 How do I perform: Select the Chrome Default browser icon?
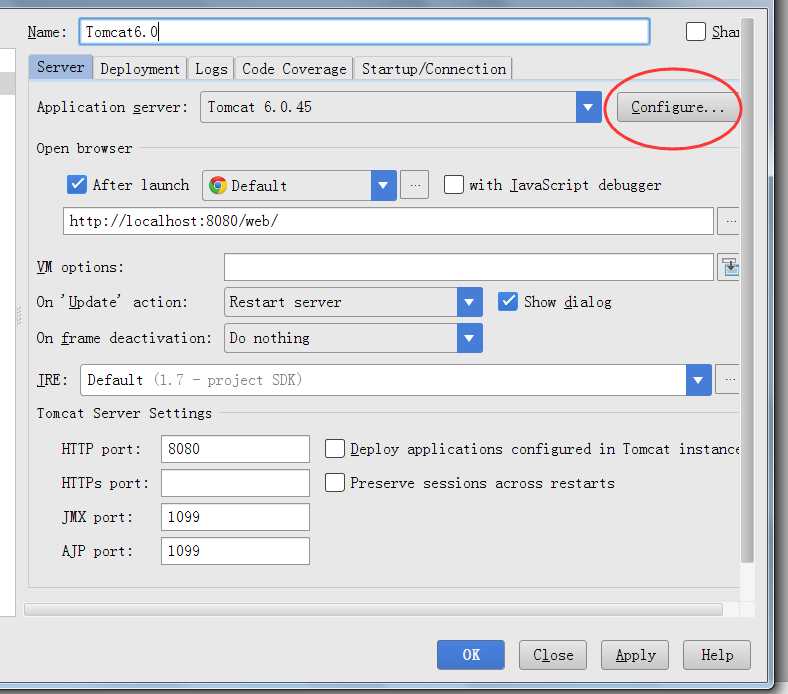(x=218, y=185)
